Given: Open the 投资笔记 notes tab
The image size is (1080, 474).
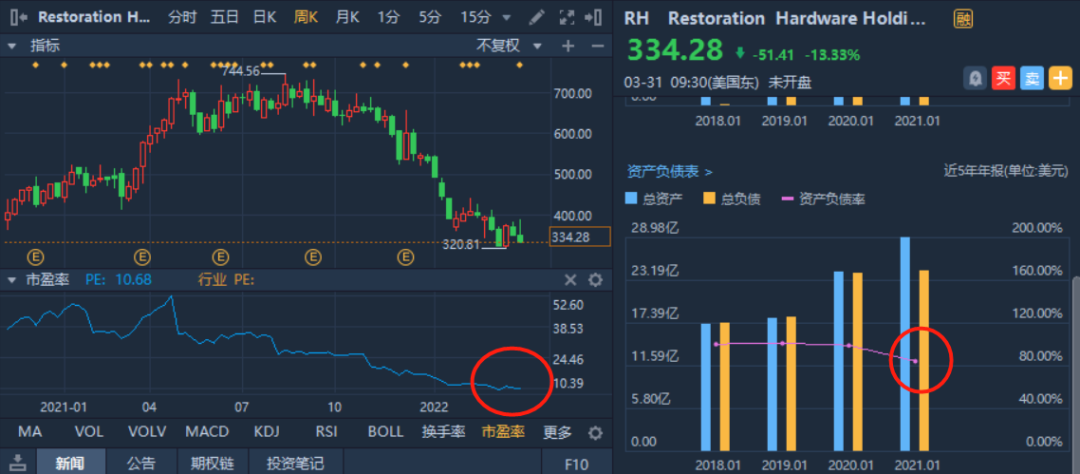Looking at the screenshot, I should click(295, 463).
